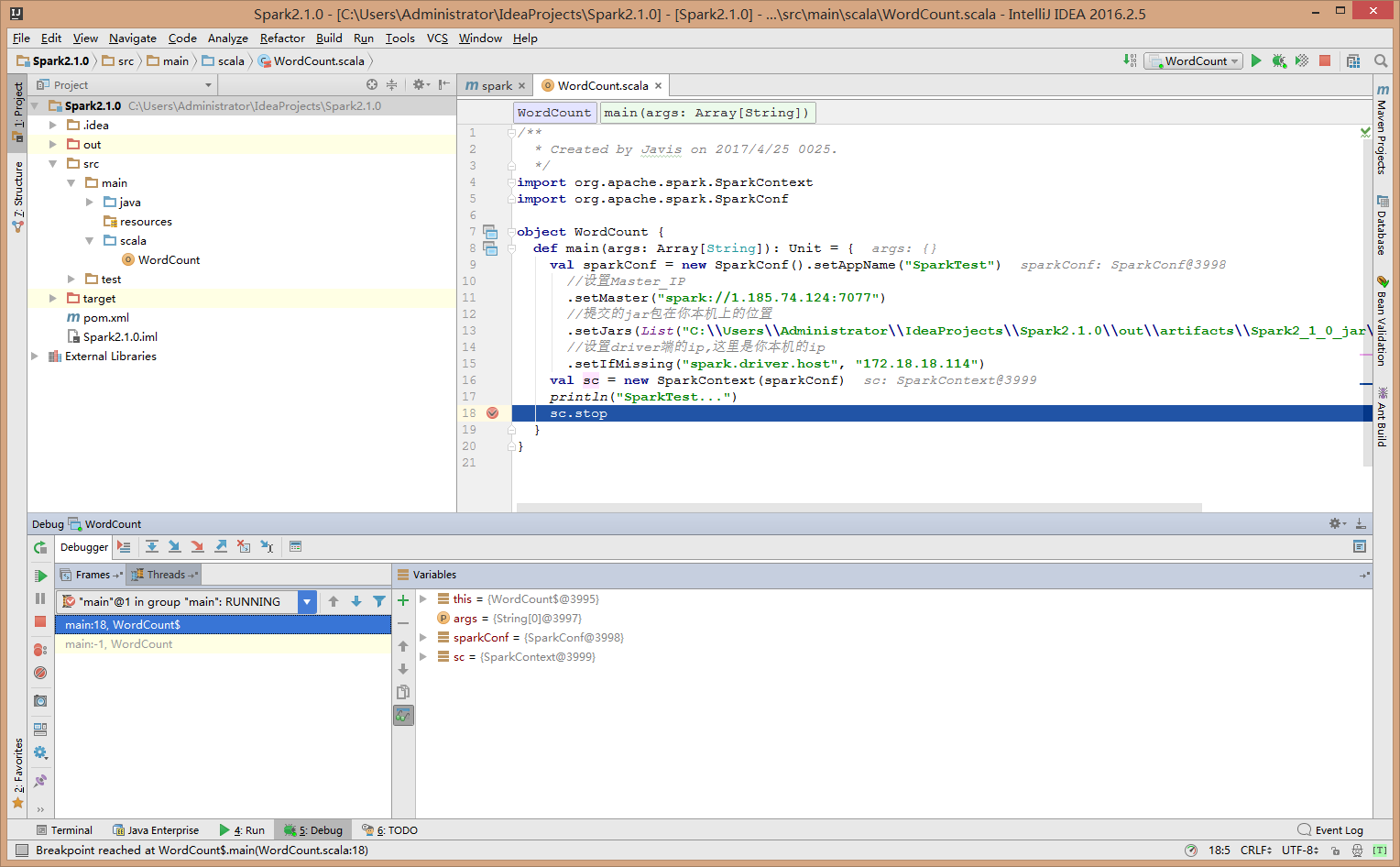
Task: Expand the test folder
Action: tap(71, 279)
